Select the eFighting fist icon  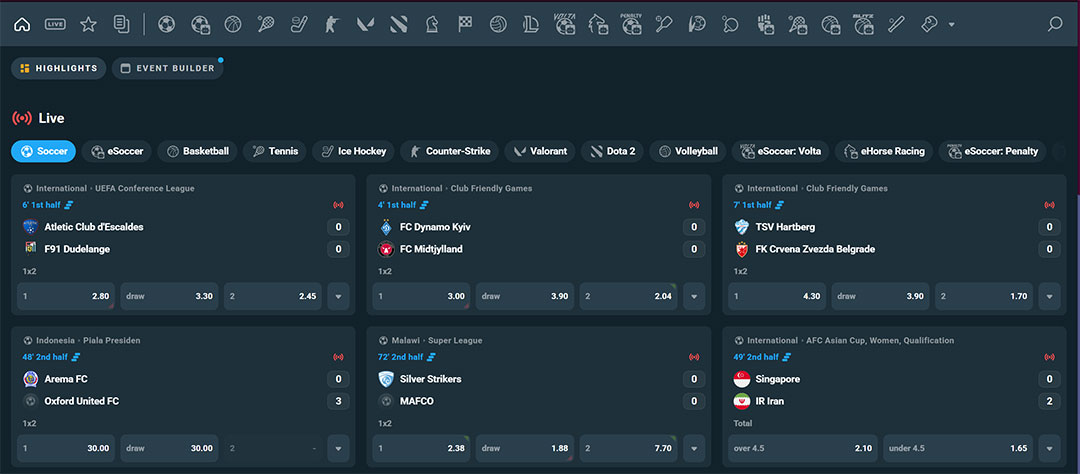[x=765, y=25]
